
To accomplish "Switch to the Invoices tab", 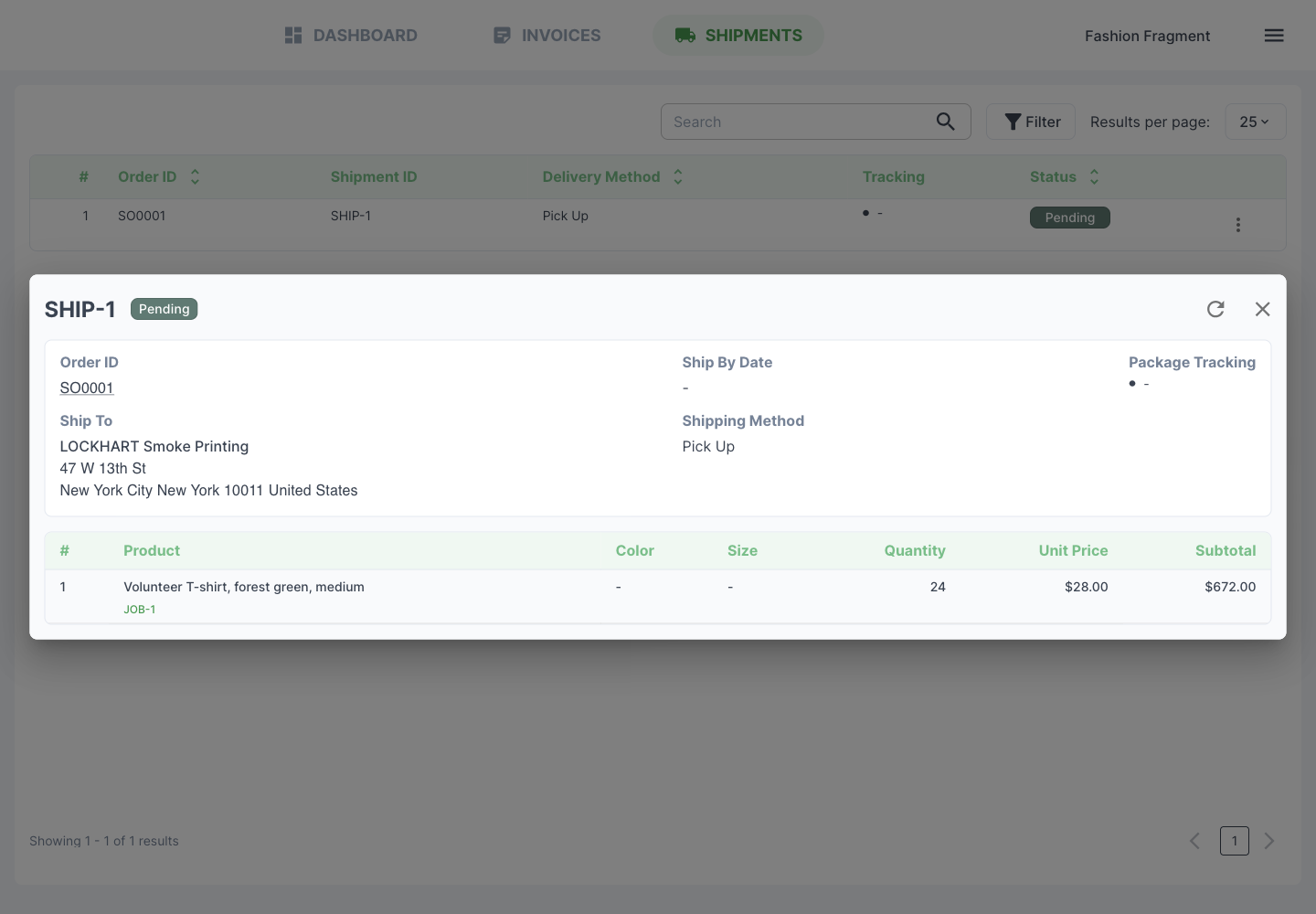I will coord(547,36).
